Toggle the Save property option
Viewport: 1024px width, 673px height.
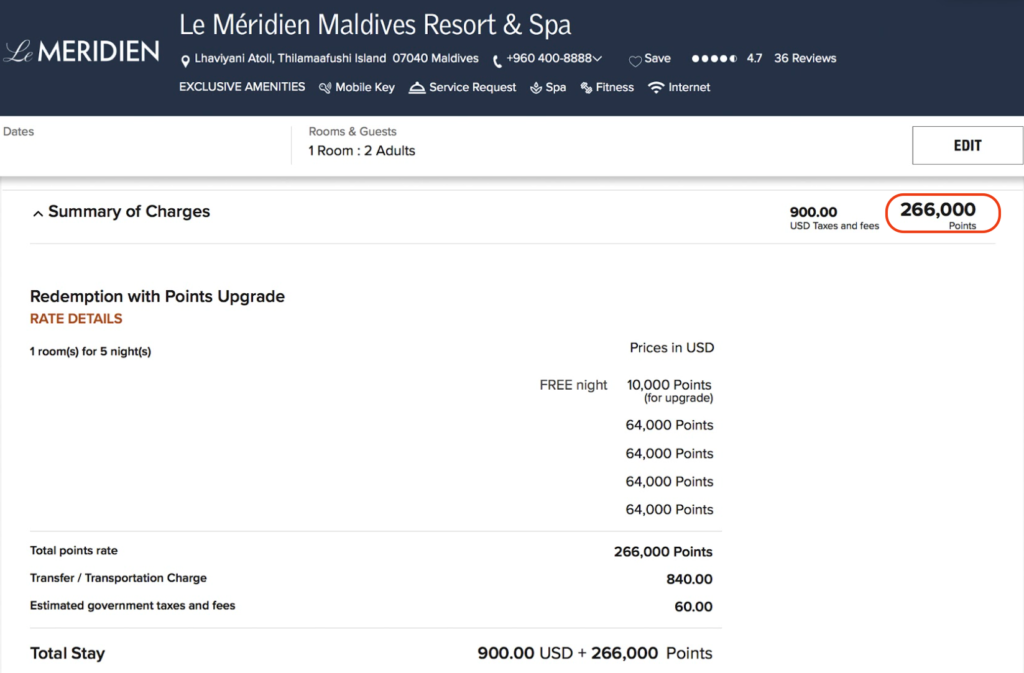pyautogui.click(x=648, y=59)
